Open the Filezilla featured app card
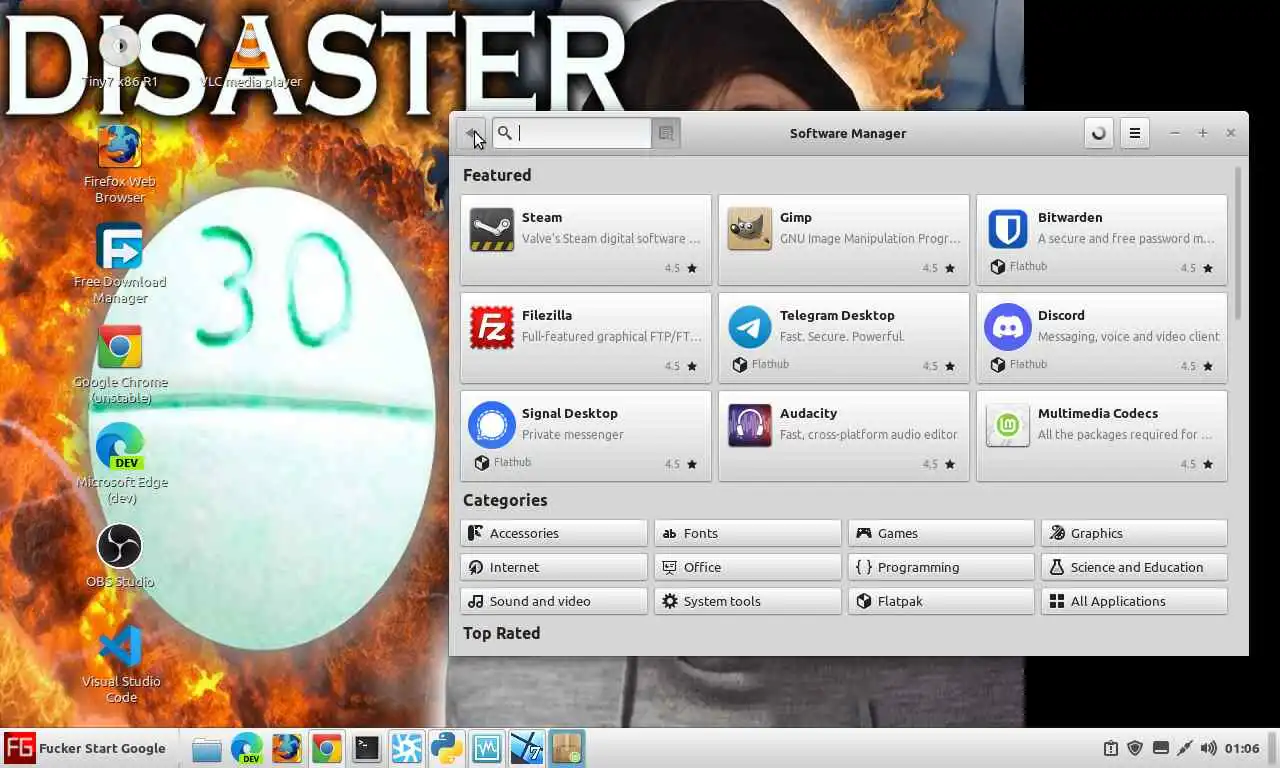The width and height of the screenshot is (1280, 768). 586,338
